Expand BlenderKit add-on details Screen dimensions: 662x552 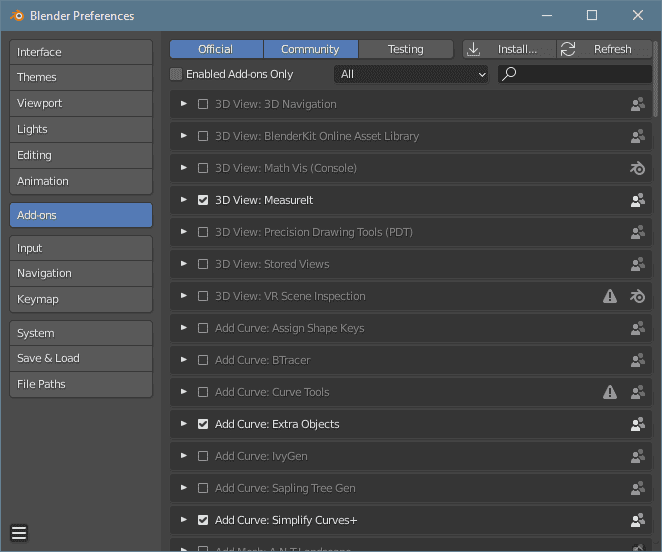tap(184, 136)
